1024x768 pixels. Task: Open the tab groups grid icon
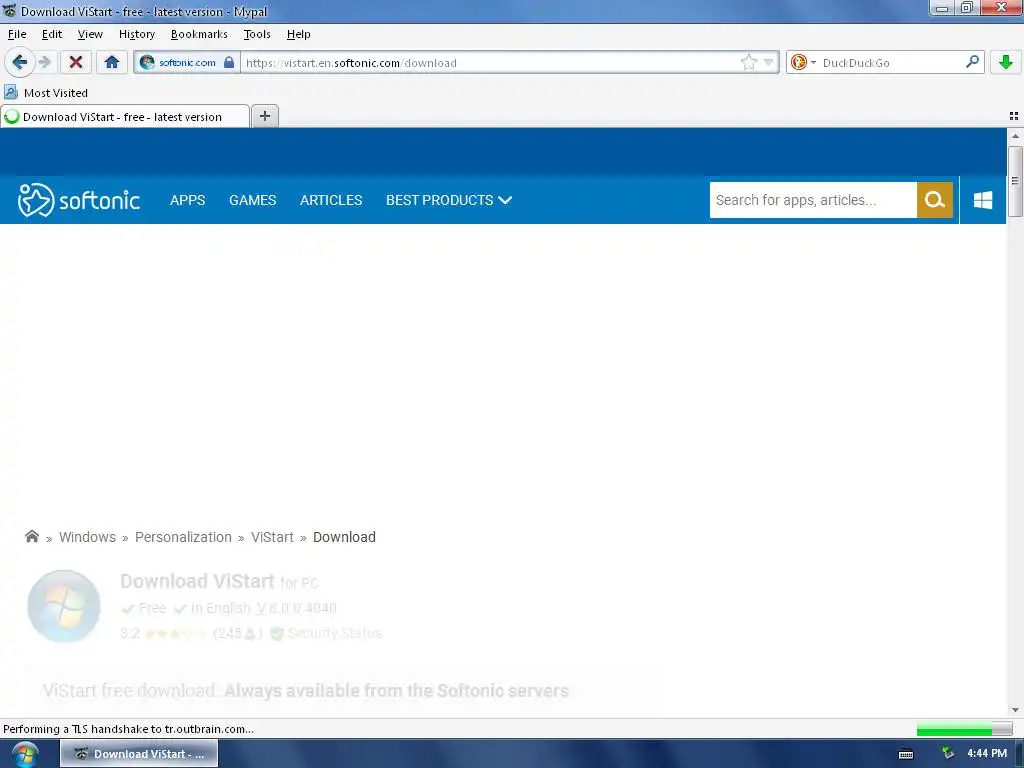[x=1014, y=116]
